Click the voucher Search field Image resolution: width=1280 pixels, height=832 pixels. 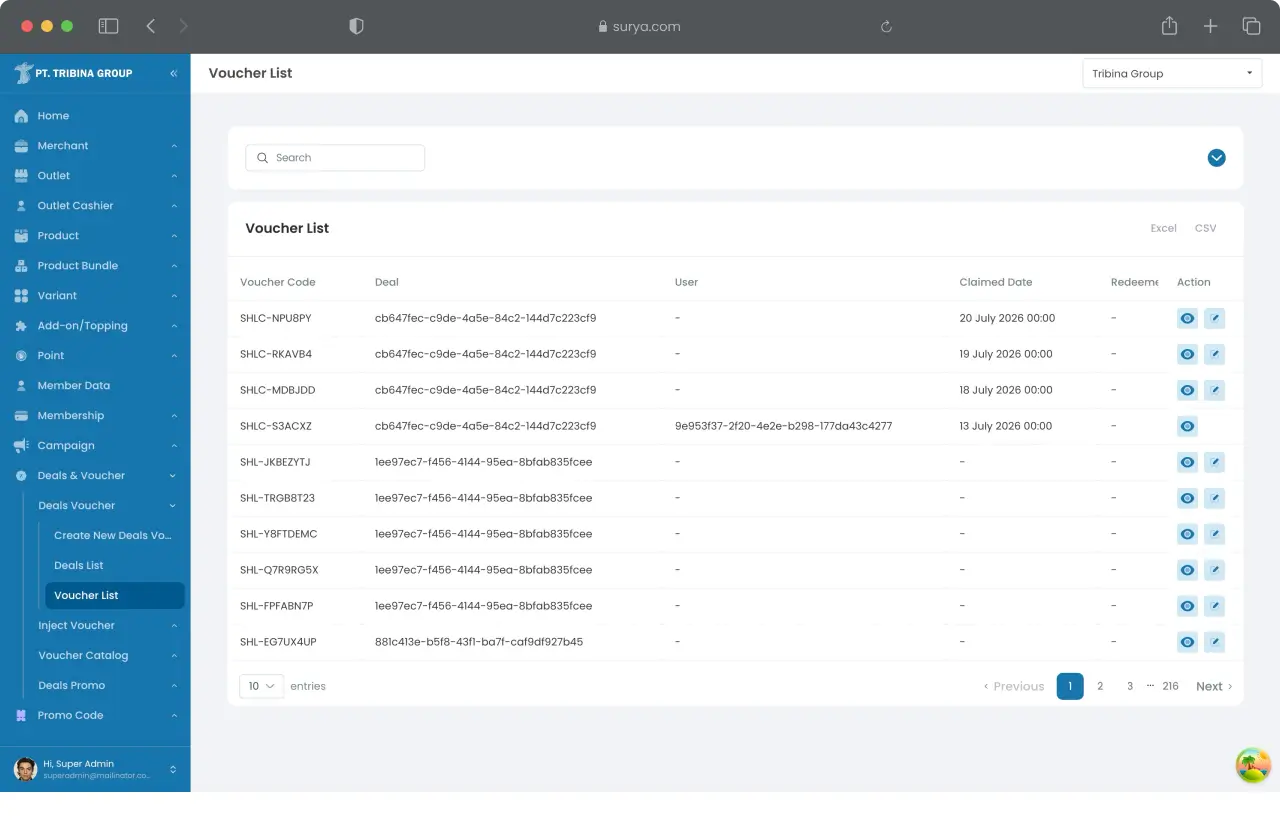[335, 158]
